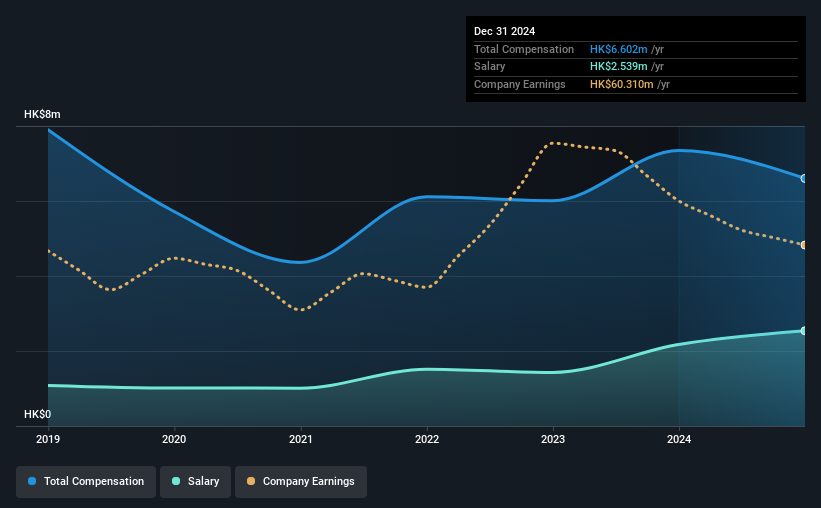This screenshot has height=508, width=821.
Task: Click the 2024 axis label
Action: (679, 439)
